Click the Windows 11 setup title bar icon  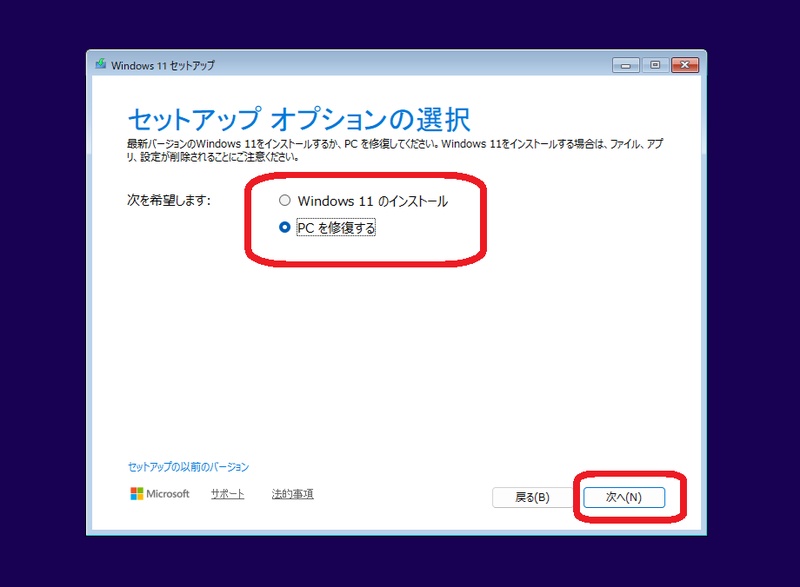click(101, 64)
